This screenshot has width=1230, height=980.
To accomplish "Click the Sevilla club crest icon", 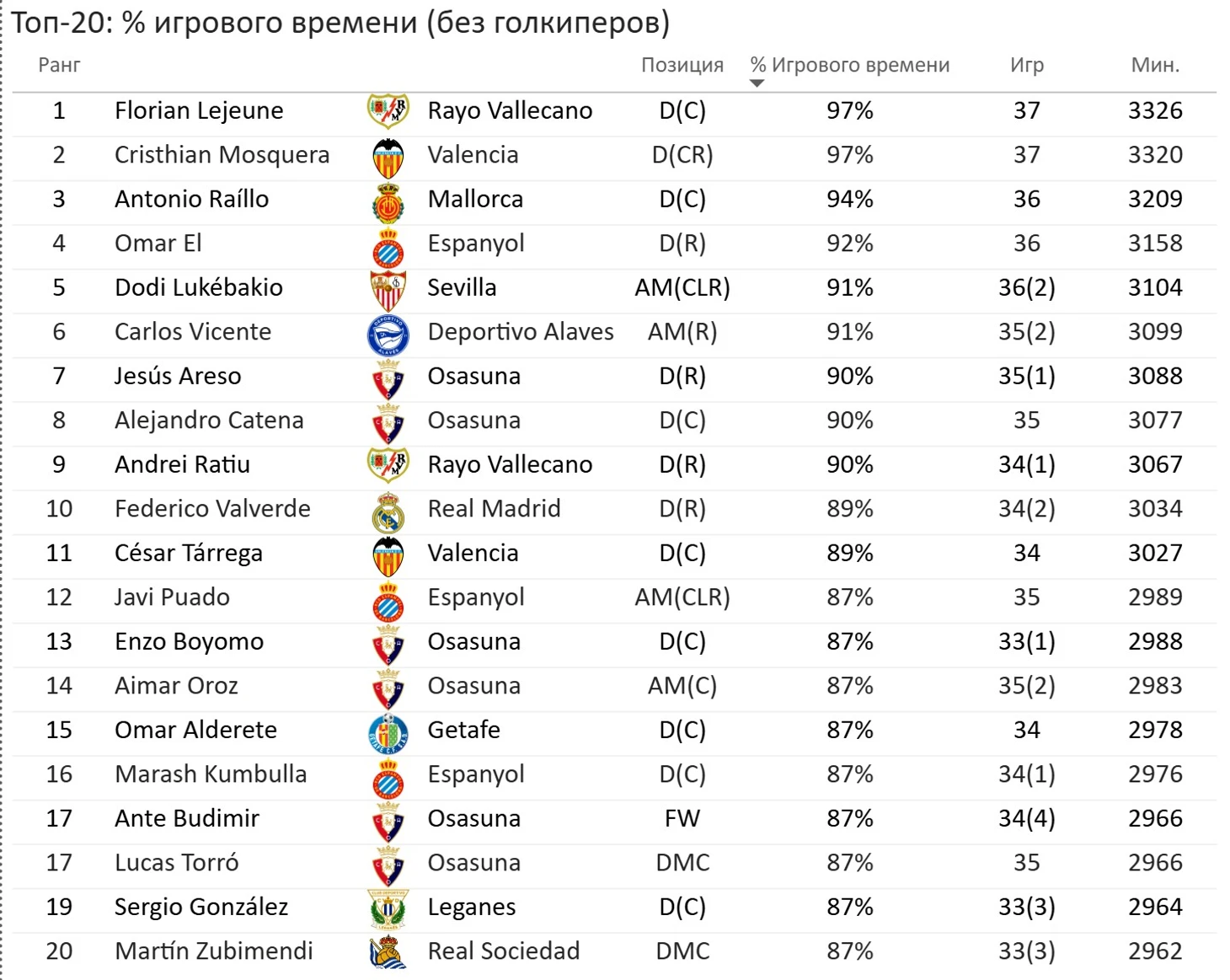I will (x=388, y=289).
